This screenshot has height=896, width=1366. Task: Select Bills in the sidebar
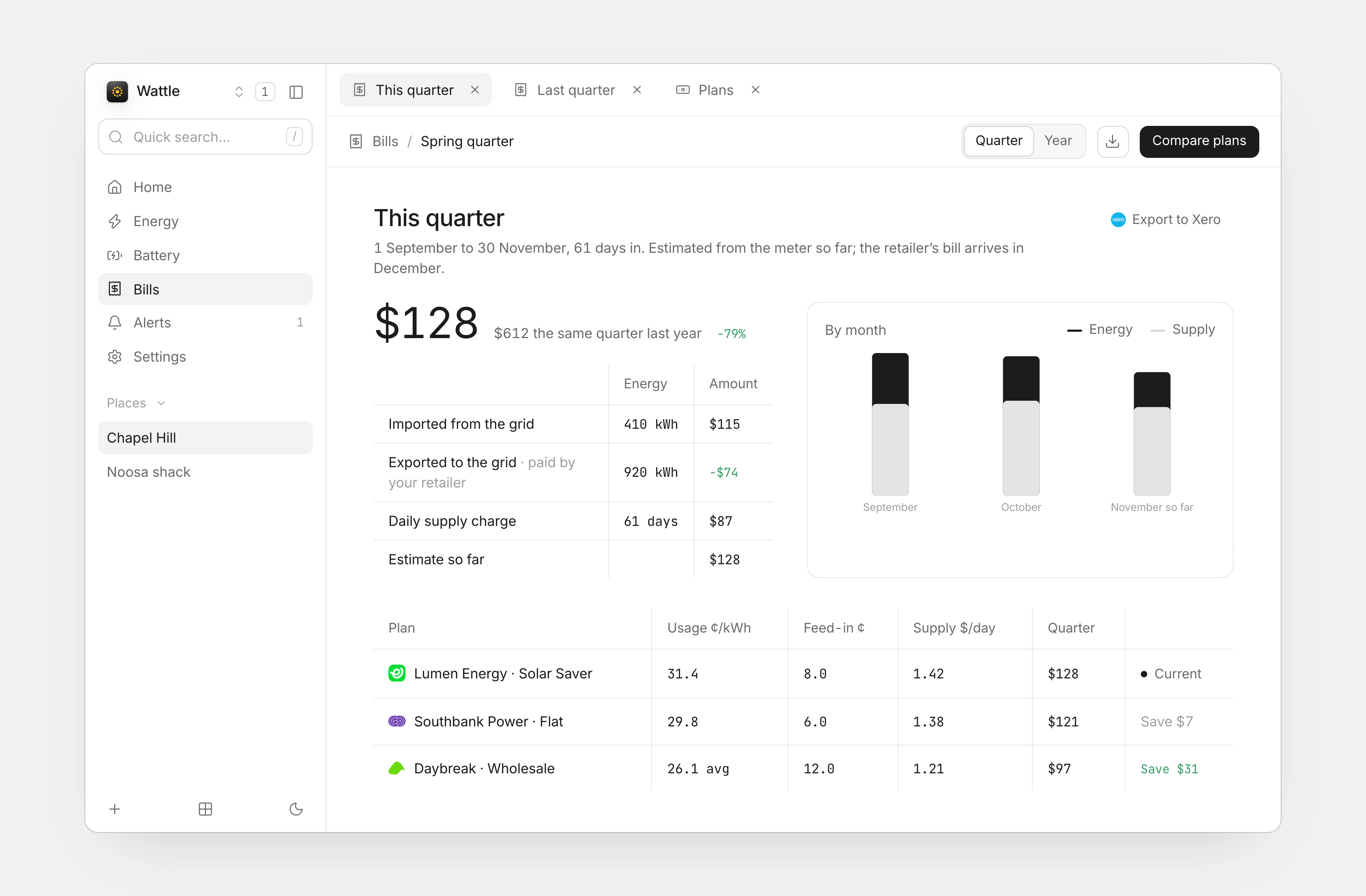click(206, 289)
